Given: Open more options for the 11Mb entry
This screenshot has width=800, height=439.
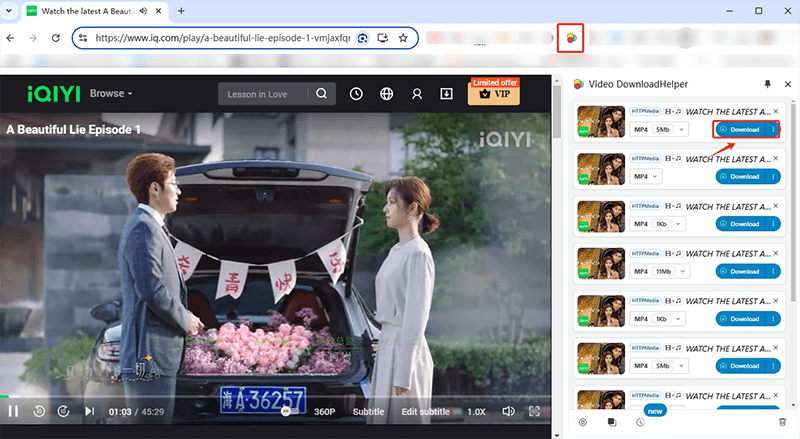Looking at the screenshot, I should click(773, 272).
